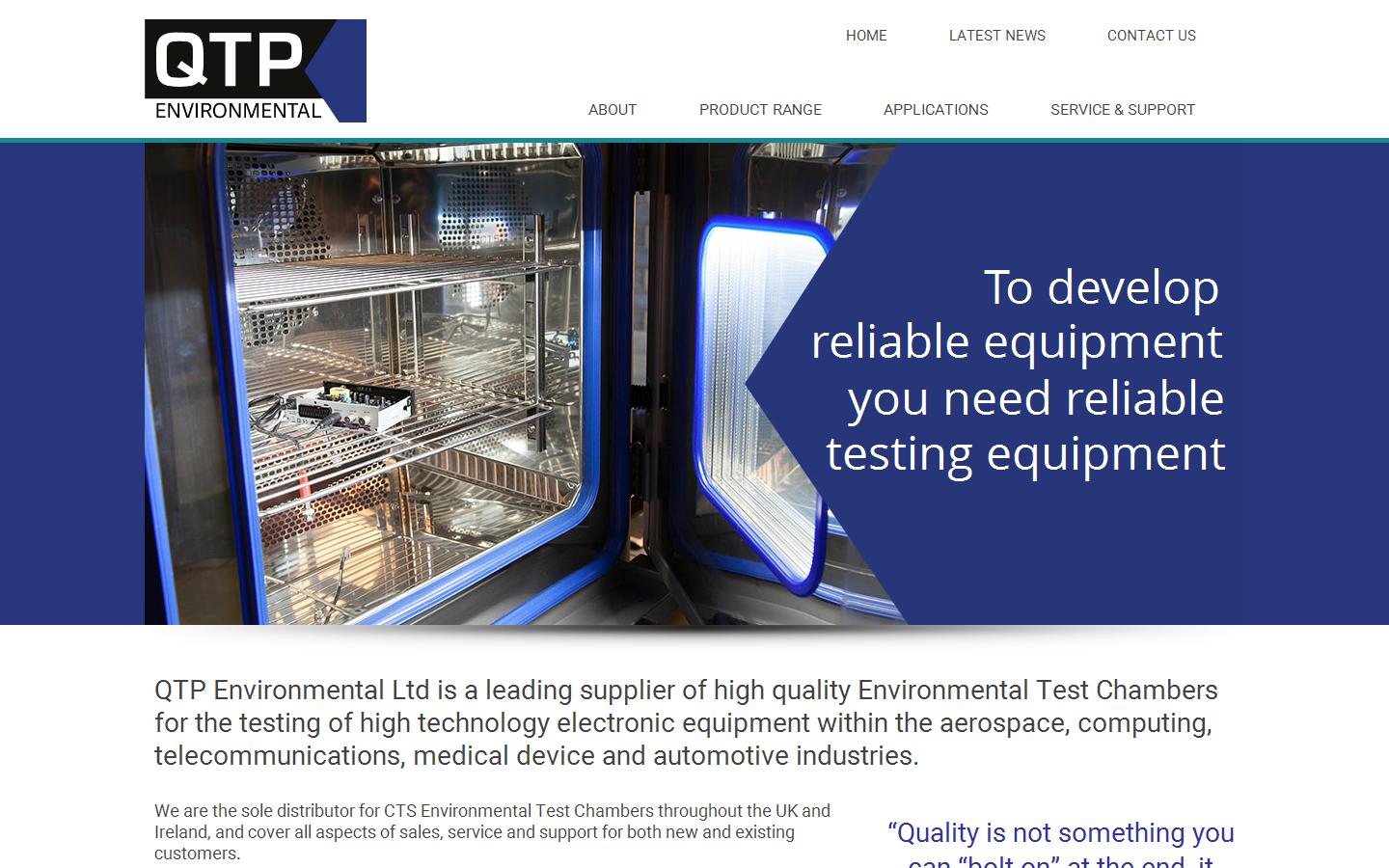Click the CTS distributor description text
The width and height of the screenshot is (1389, 868).
[x=492, y=831]
